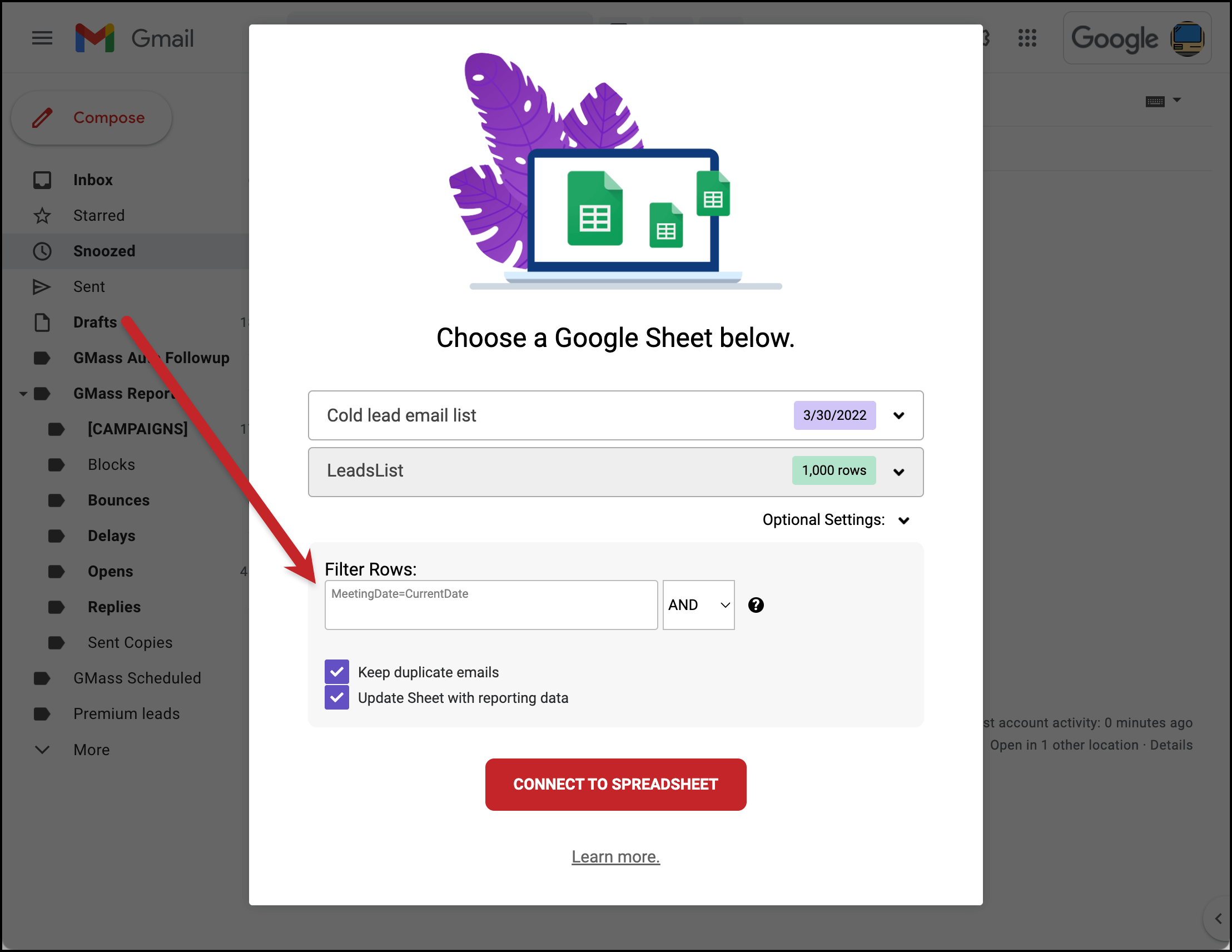
Task: Click the Delays label icon
Action: pyautogui.click(x=56, y=535)
